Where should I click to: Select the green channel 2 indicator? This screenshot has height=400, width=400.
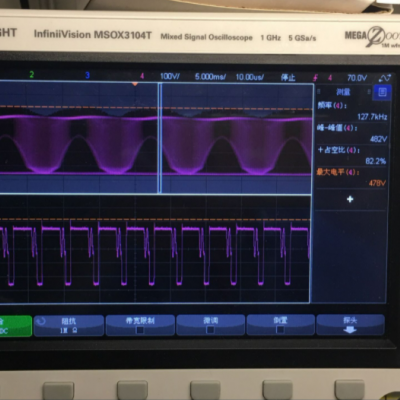[32, 75]
